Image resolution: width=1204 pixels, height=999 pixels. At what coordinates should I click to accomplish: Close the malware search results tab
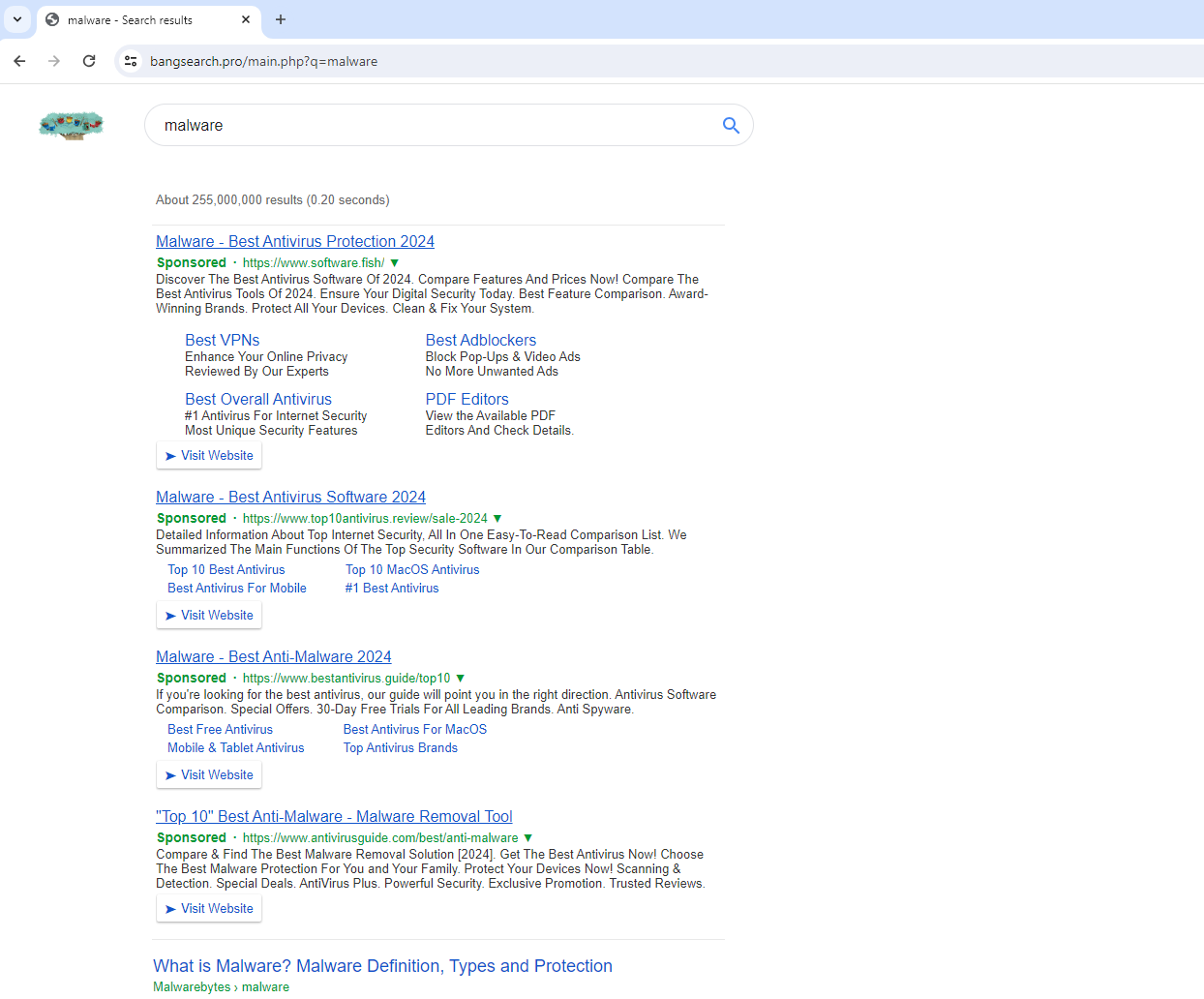246,19
